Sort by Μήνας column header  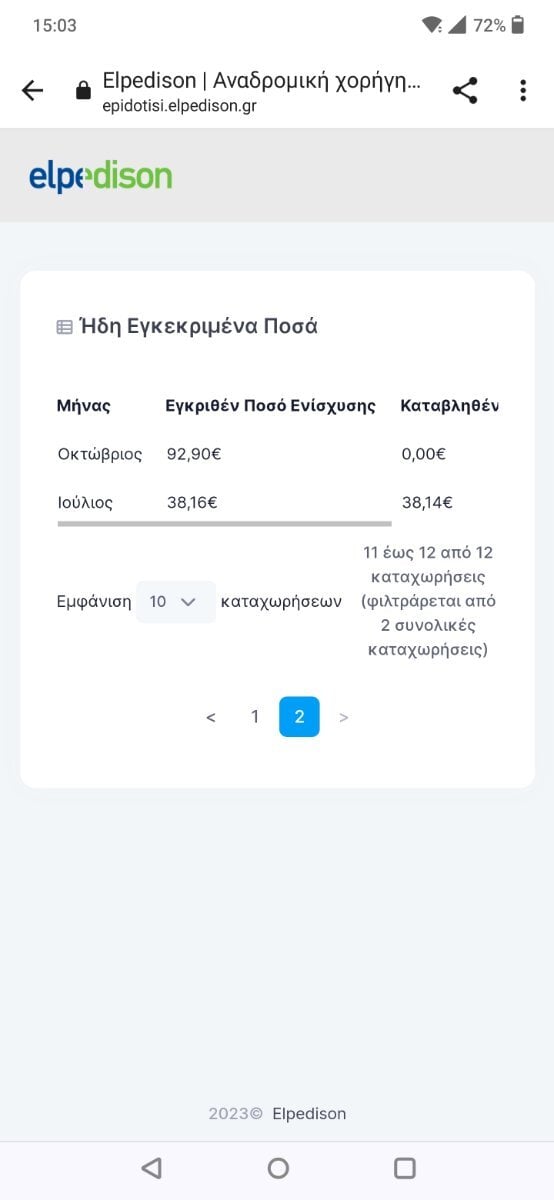point(84,406)
